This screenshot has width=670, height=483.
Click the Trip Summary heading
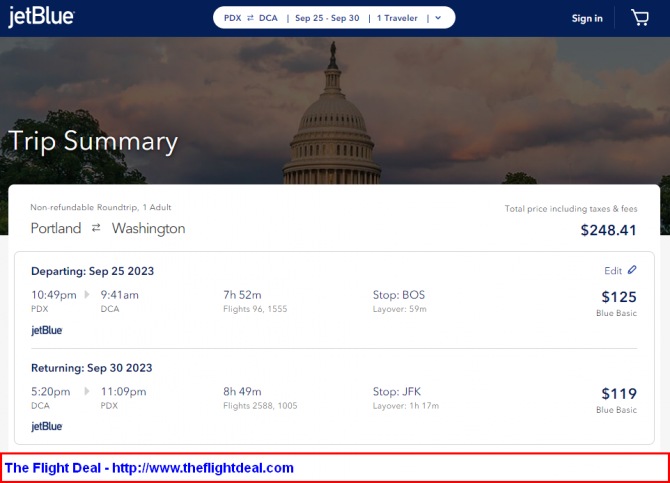(93, 141)
